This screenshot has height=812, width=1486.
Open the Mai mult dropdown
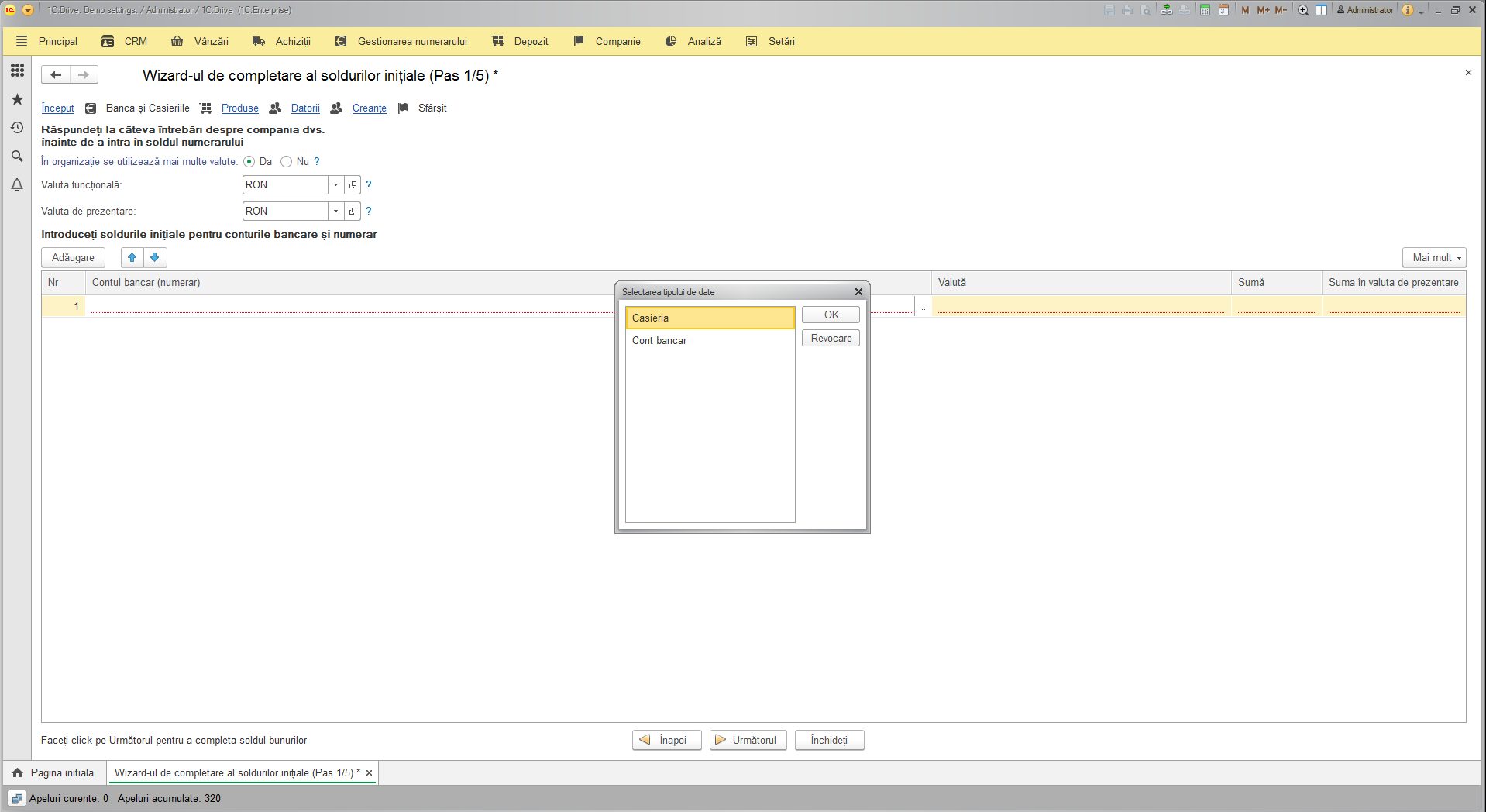tap(1434, 257)
